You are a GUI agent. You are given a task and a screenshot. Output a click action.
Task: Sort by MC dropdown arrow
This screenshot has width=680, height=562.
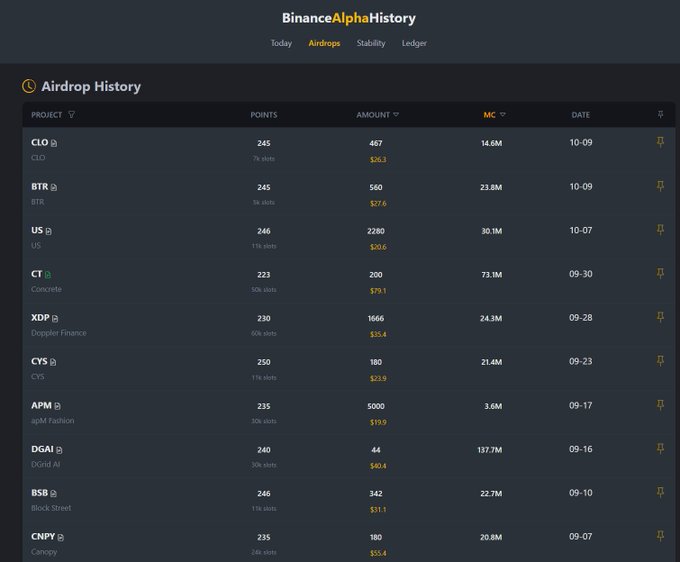point(503,114)
